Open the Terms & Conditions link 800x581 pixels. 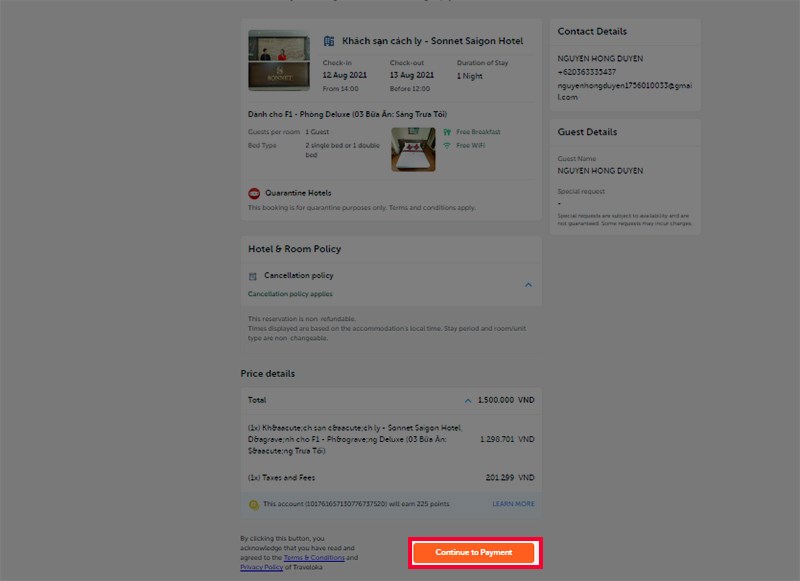pyautogui.click(x=314, y=558)
